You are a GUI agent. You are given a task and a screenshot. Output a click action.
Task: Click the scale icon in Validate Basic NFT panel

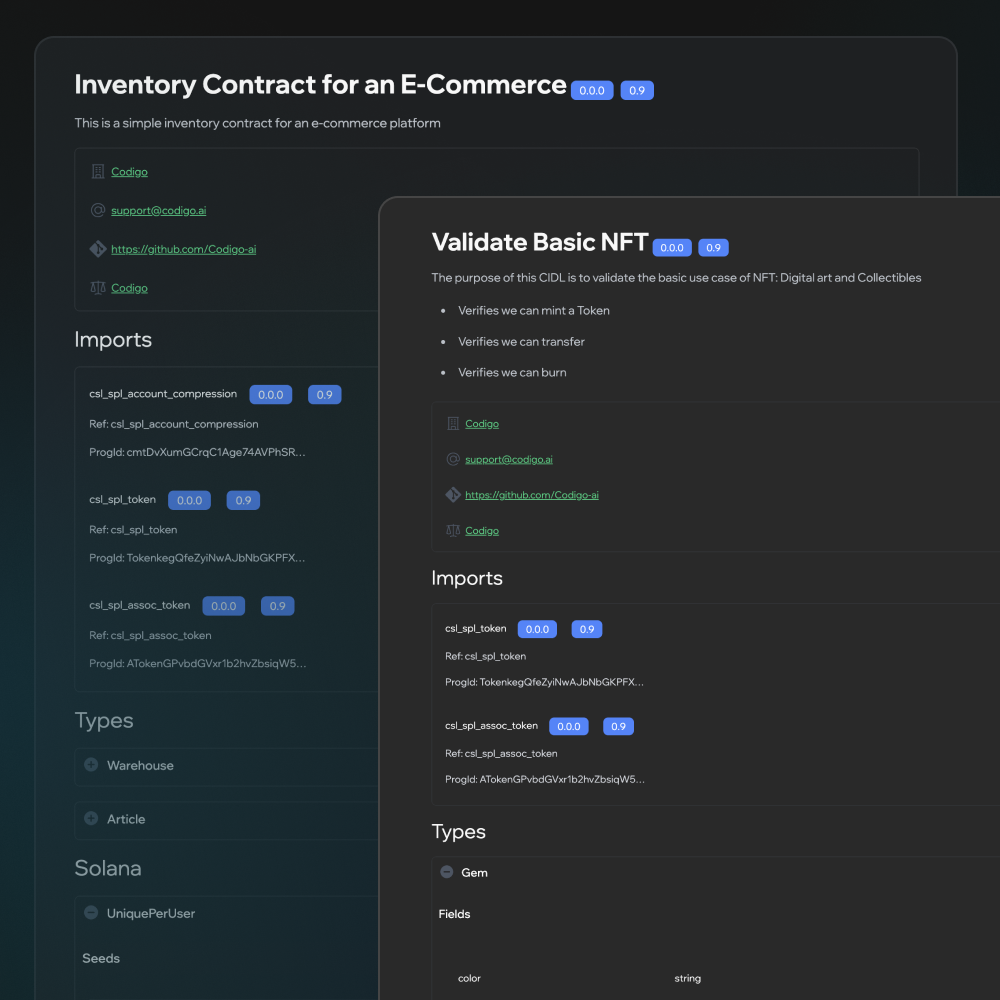[x=453, y=531]
